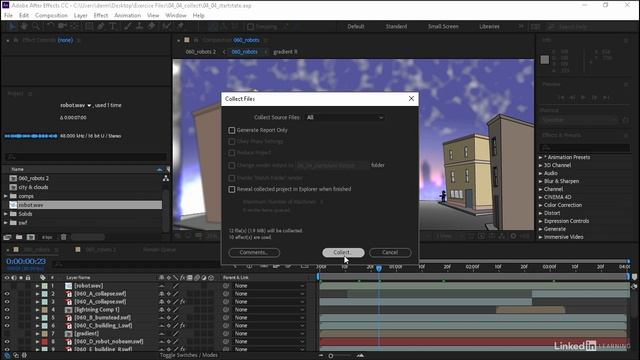Create a new folder in Project panel
640x360 pixels.
pos(19,237)
